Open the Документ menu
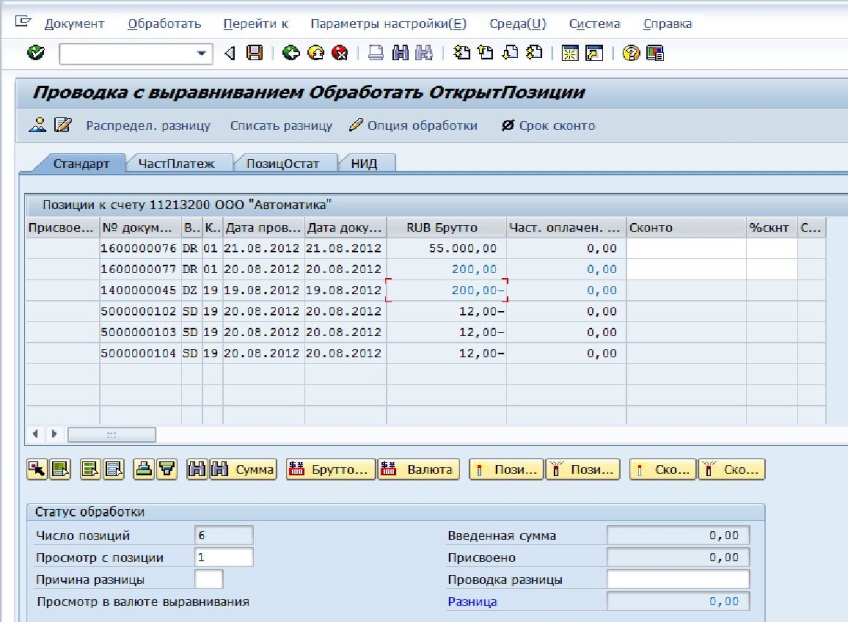Screen dimensions: 848x622 pyautogui.click(x=74, y=23)
